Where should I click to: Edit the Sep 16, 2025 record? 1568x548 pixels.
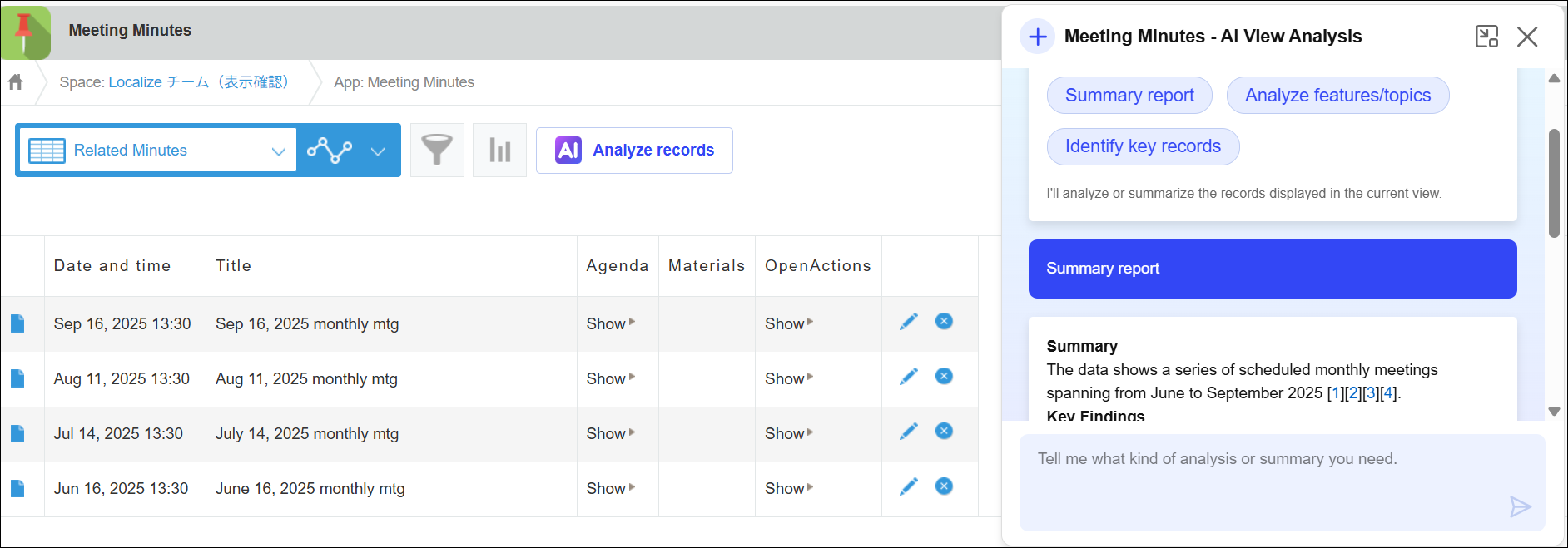909,322
